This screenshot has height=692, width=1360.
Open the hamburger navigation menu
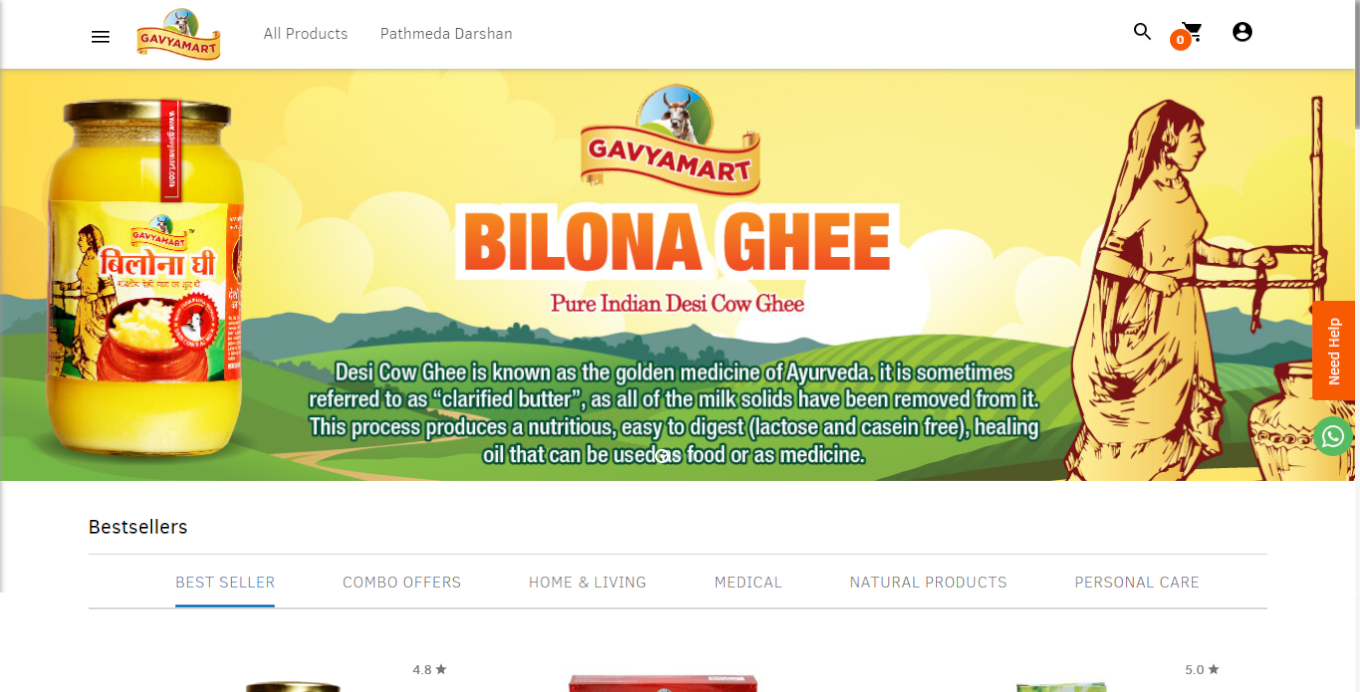tap(100, 37)
